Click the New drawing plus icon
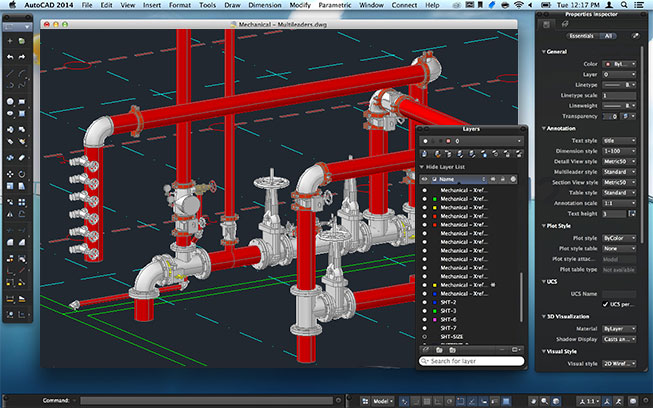The height and width of the screenshot is (408, 653). (x=10, y=41)
